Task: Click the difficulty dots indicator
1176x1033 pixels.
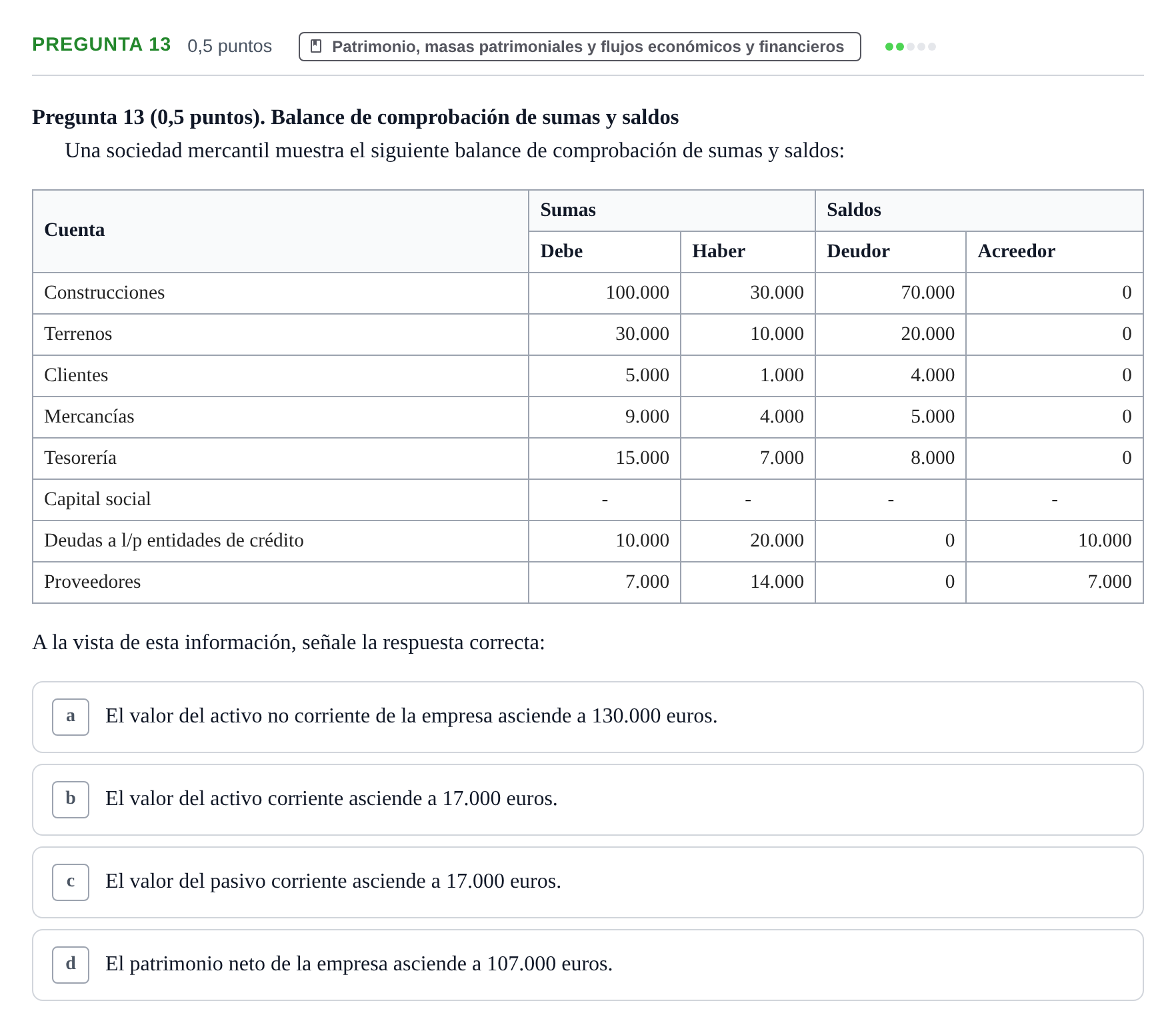Action: (910, 47)
